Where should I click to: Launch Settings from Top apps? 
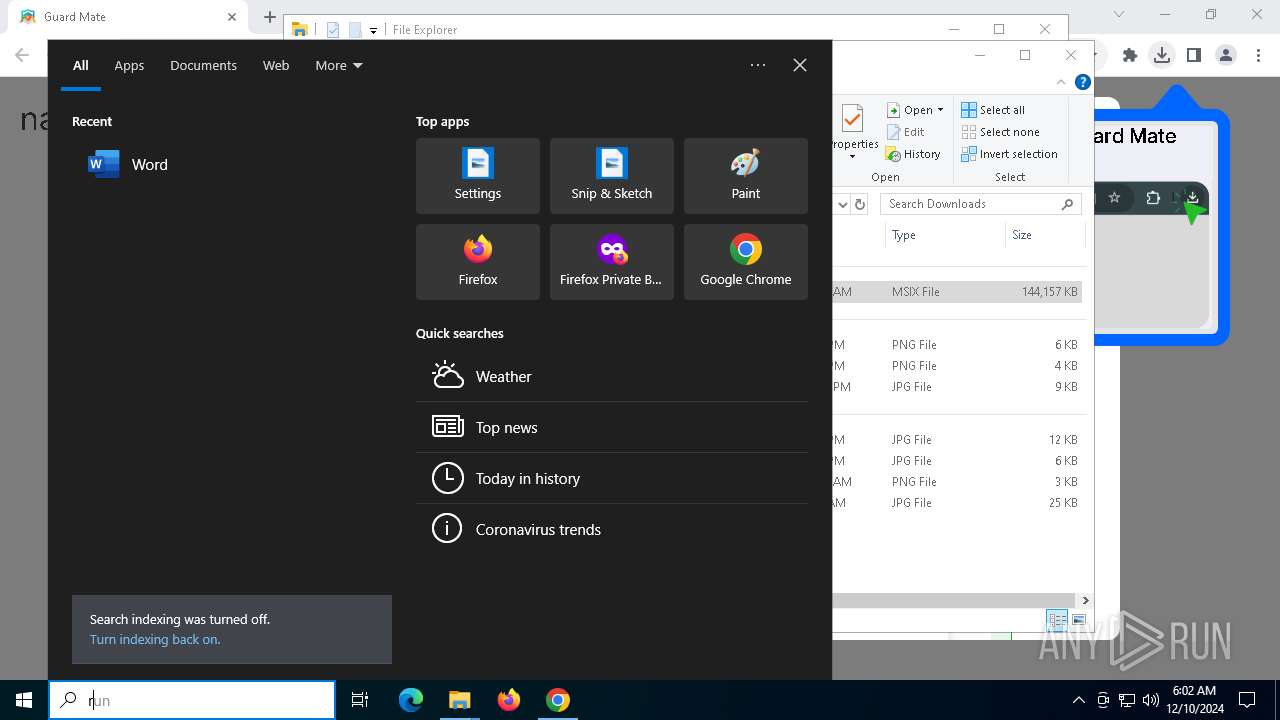click(x=478, y=176)
